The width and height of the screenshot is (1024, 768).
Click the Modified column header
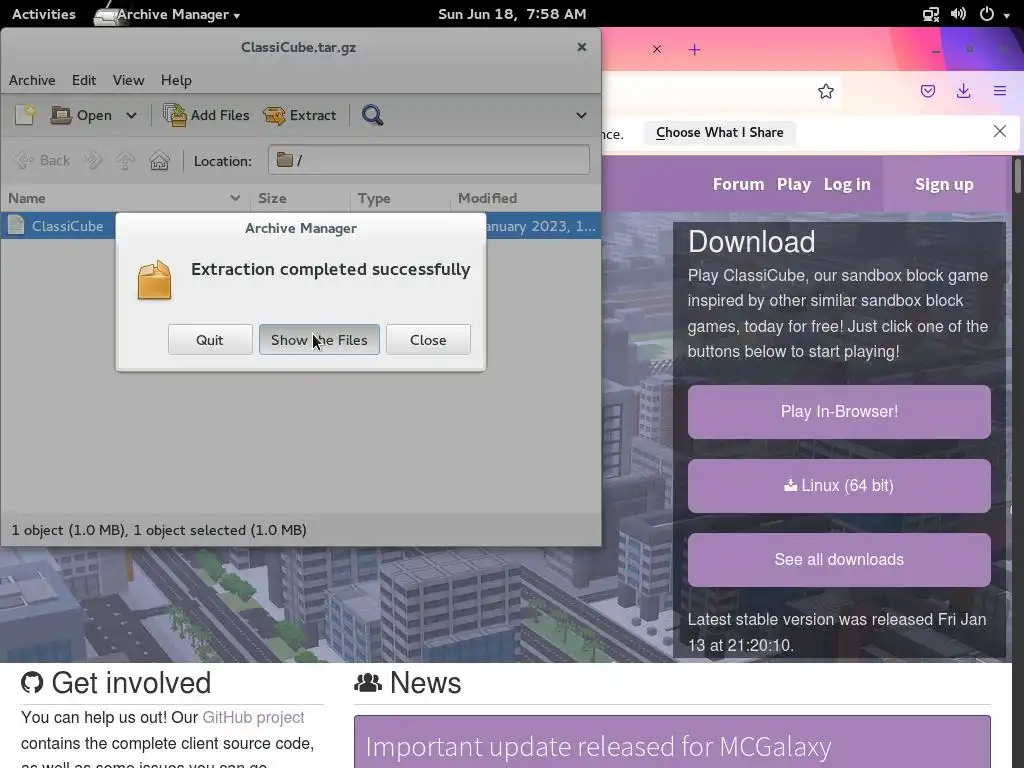(x=525, y=199)
